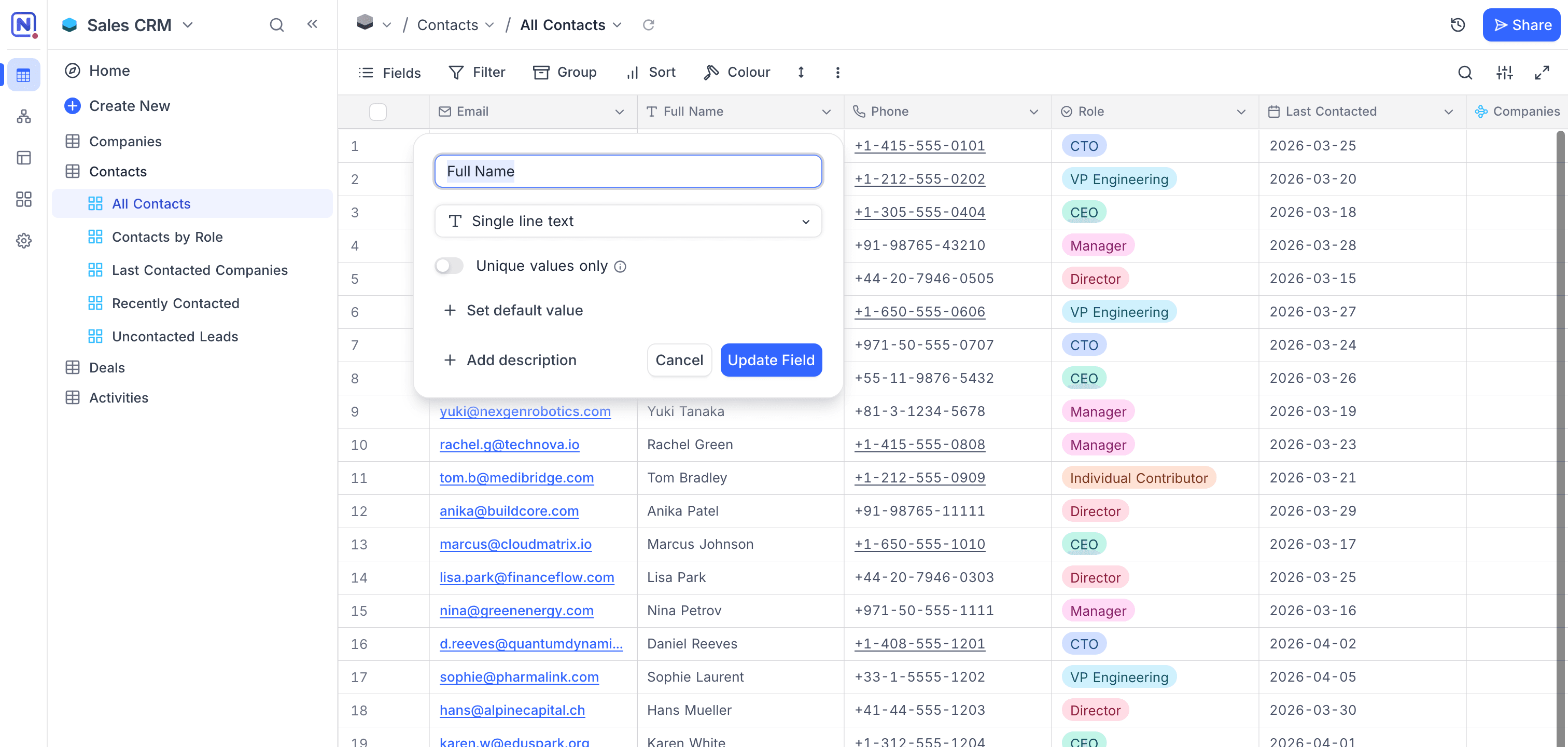Open the Group toolbar menu

(x=564, y=73)
